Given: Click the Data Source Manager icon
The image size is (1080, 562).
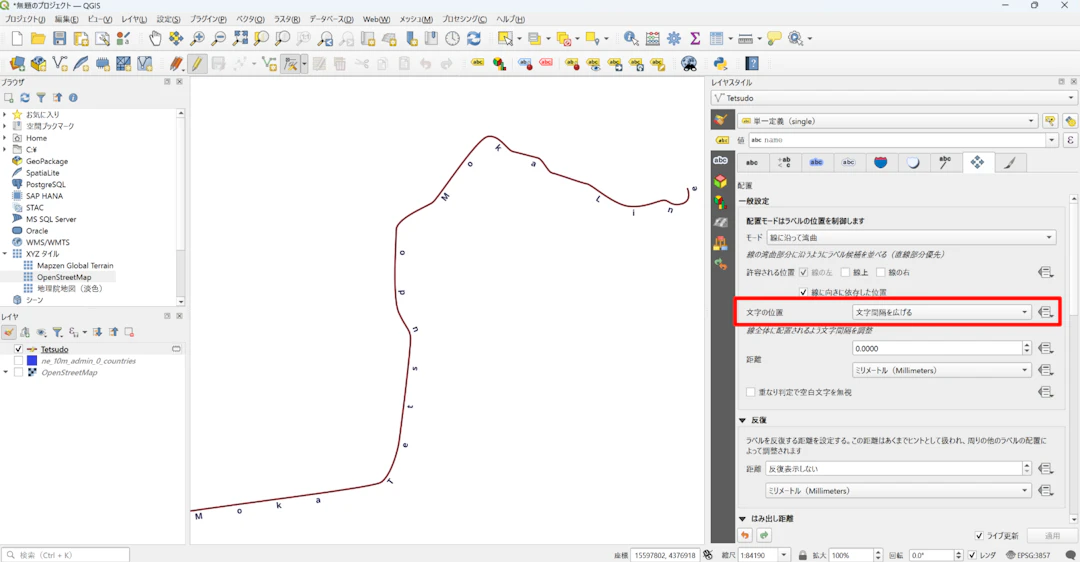Looking at the screenshot, I should (x=17, y=64).
